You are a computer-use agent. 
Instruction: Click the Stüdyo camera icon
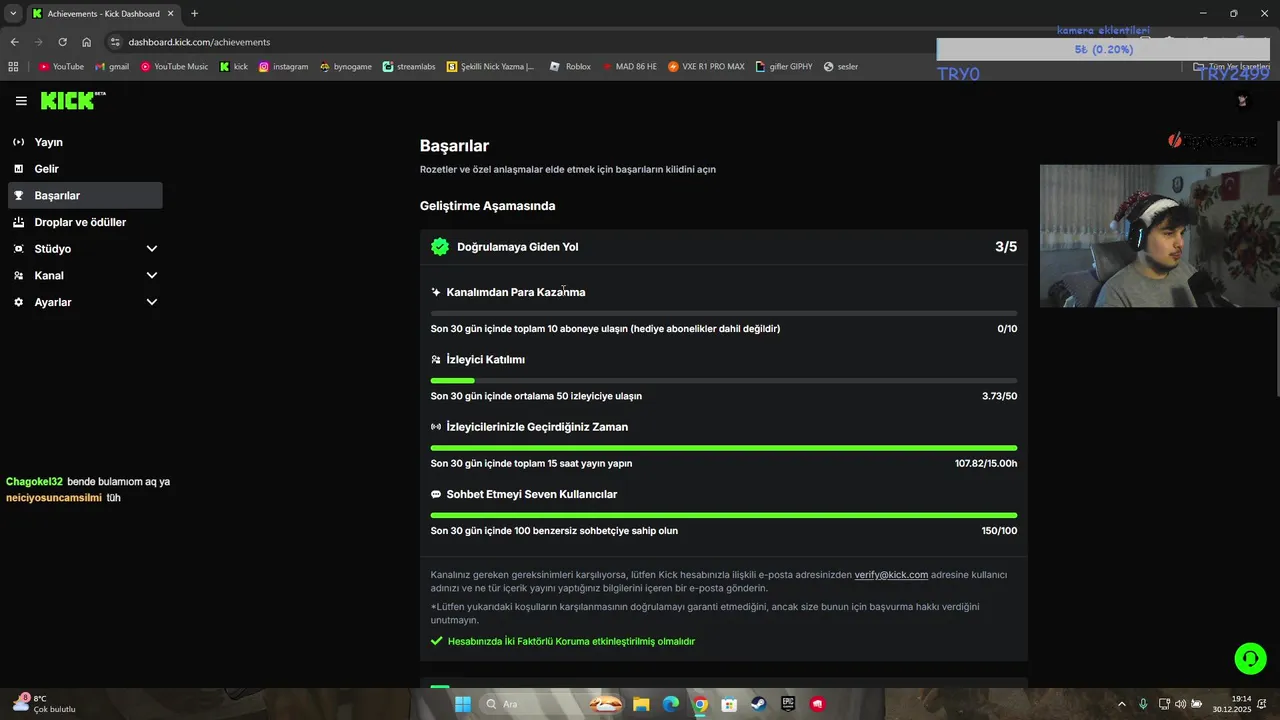click(x=19, y=249)
